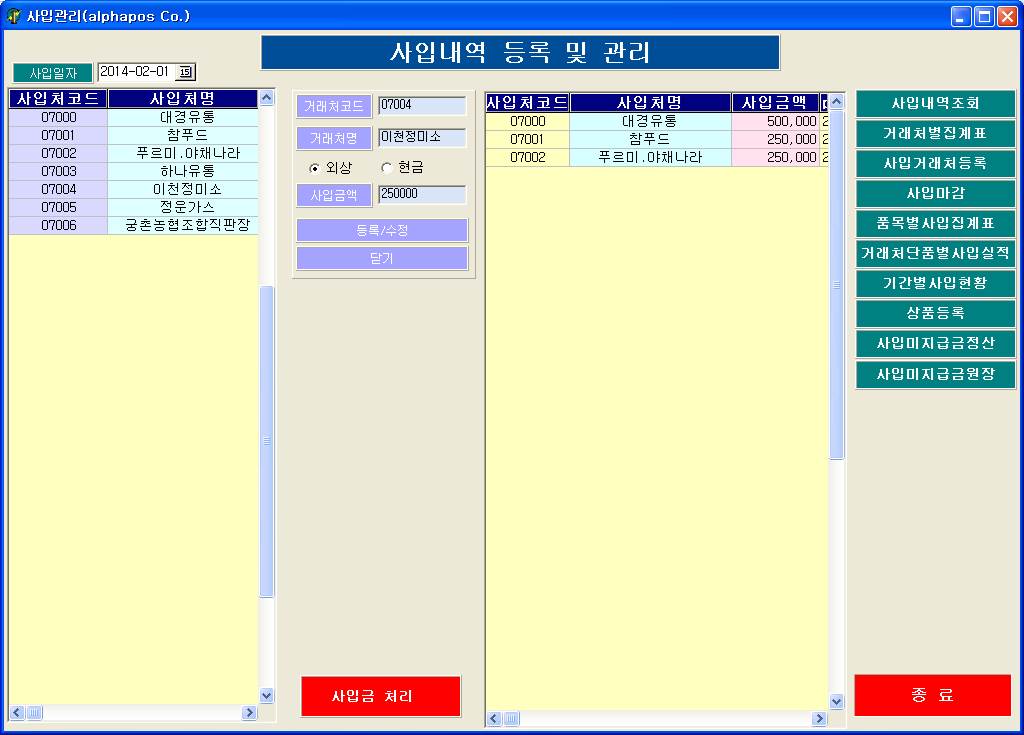Open 거래처단품별사입실적 from the side menu
1024x735 pixels.
coord(935,253)
